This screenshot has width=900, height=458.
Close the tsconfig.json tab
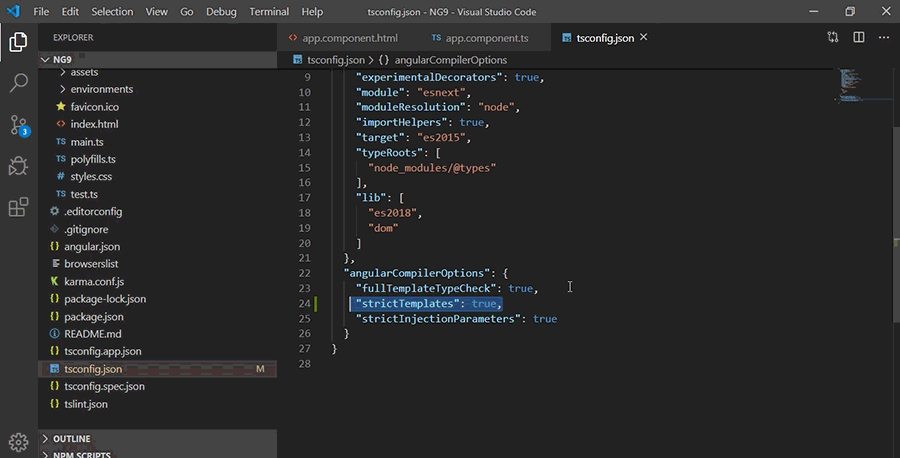644,38
